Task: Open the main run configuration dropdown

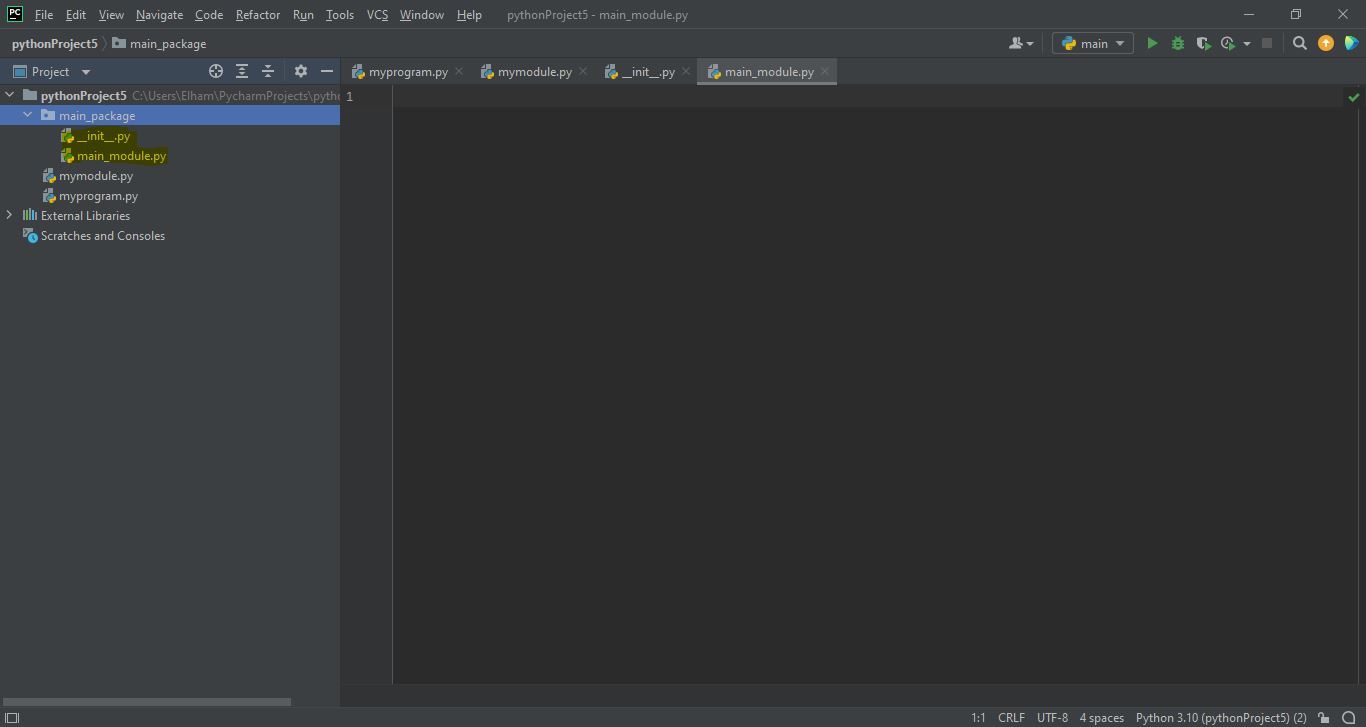Action: [1092, 43]
